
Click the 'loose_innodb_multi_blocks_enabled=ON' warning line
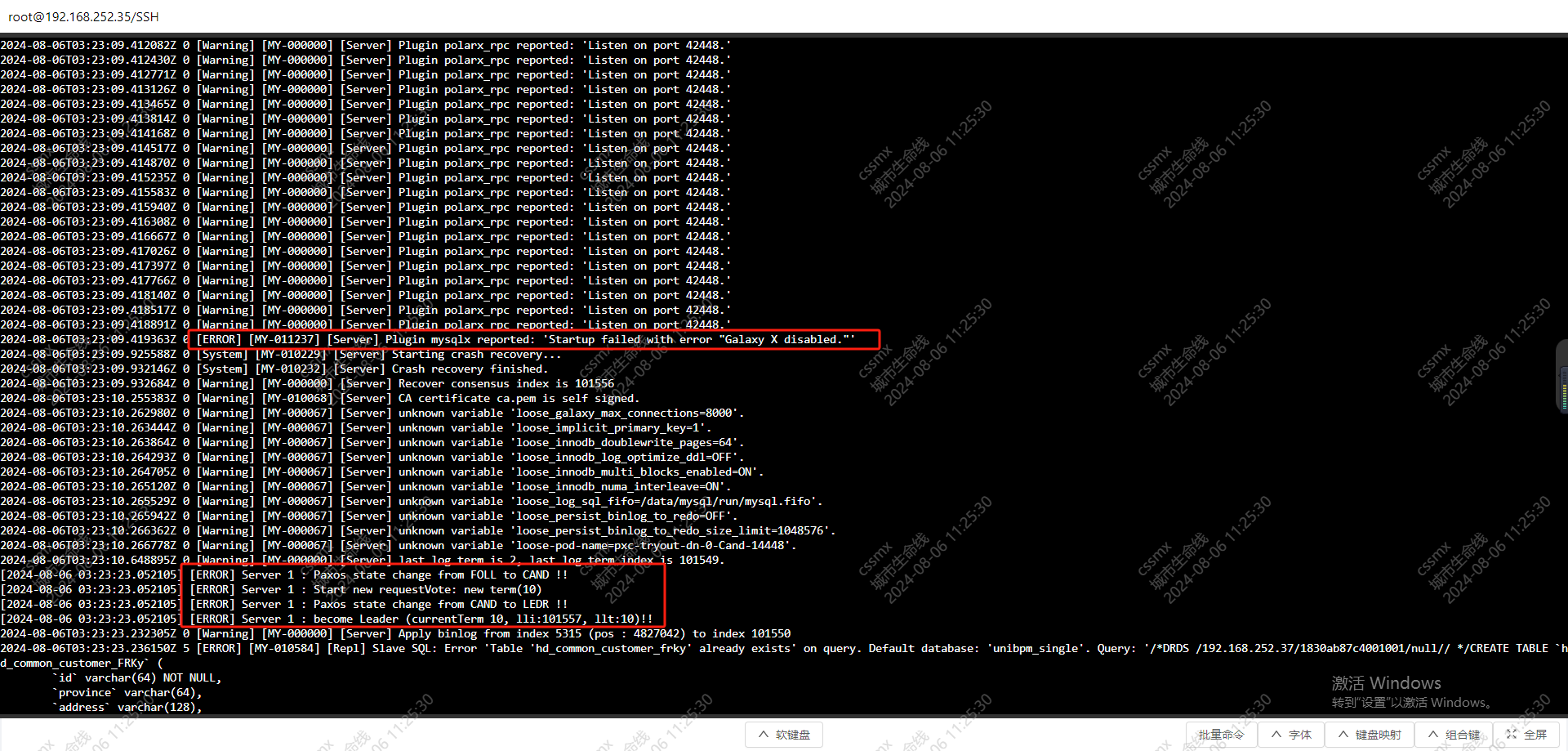382,472
